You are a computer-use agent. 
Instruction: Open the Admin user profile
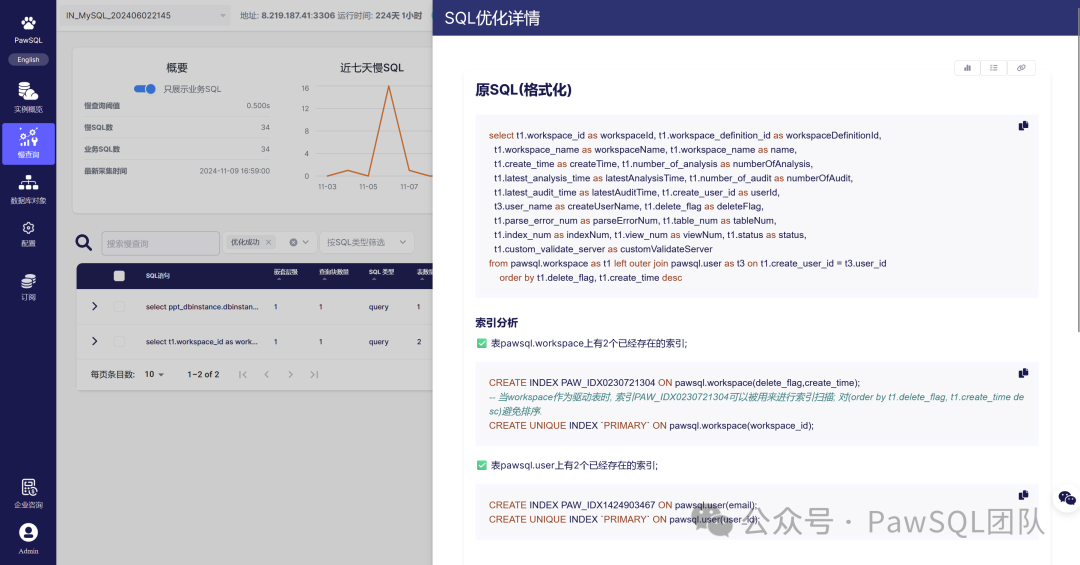tap(28, 538)
